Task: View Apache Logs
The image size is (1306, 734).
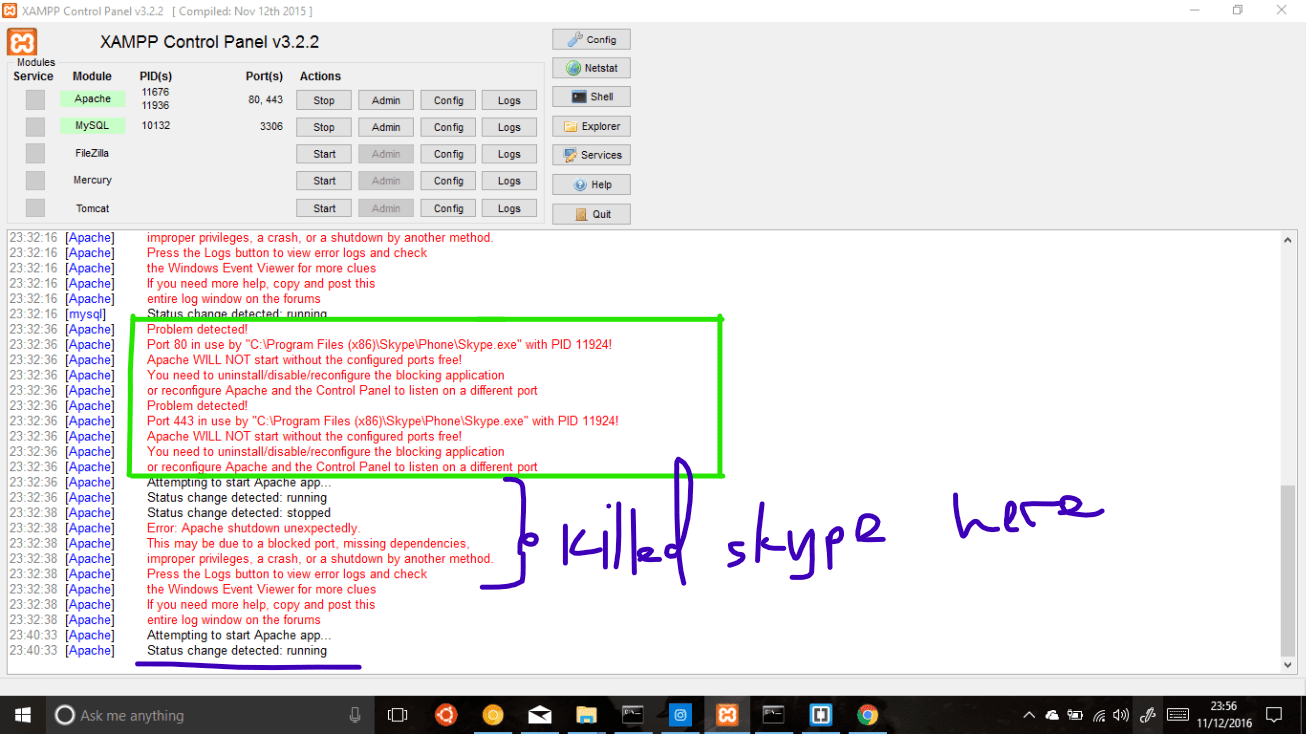Action: (x=509, y=100)
